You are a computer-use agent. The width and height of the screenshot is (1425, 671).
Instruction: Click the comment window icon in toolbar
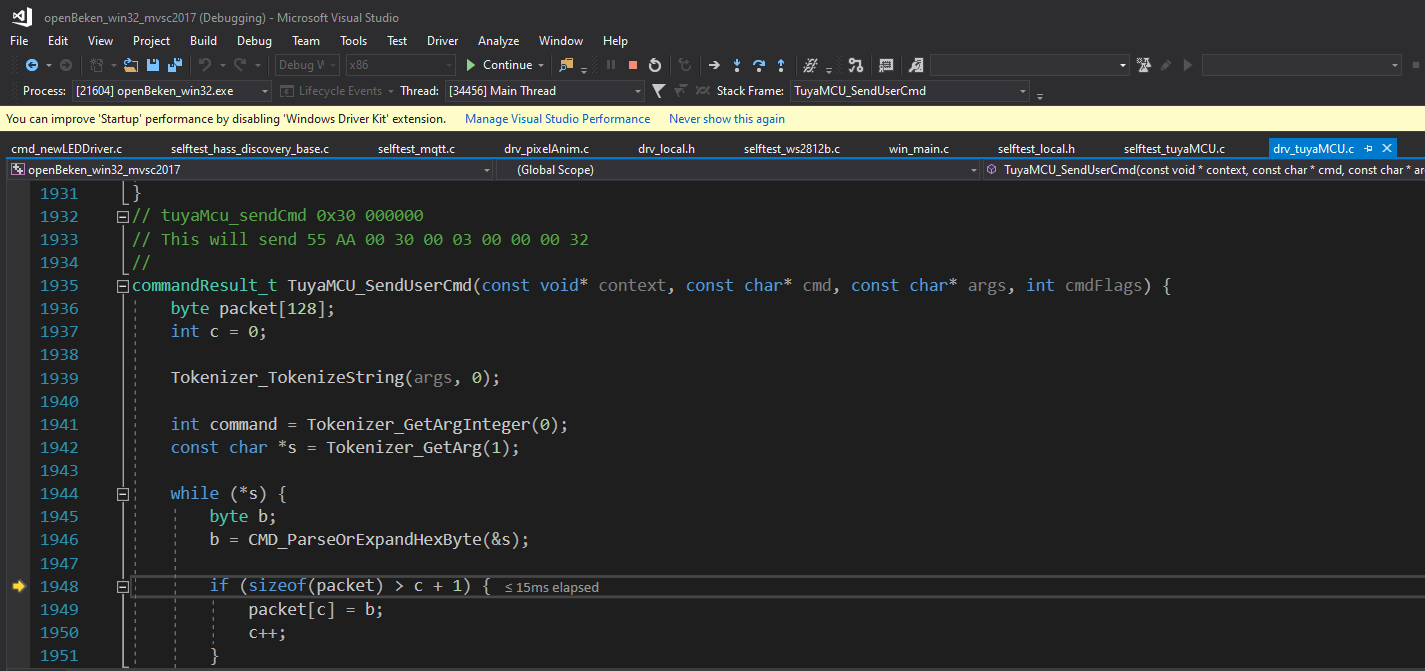pos(886,65)
